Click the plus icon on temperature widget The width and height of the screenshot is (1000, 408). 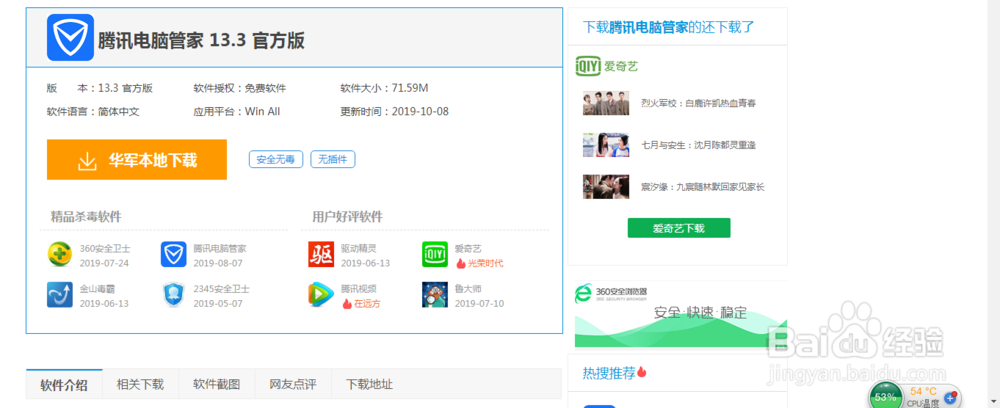(950, 398)
